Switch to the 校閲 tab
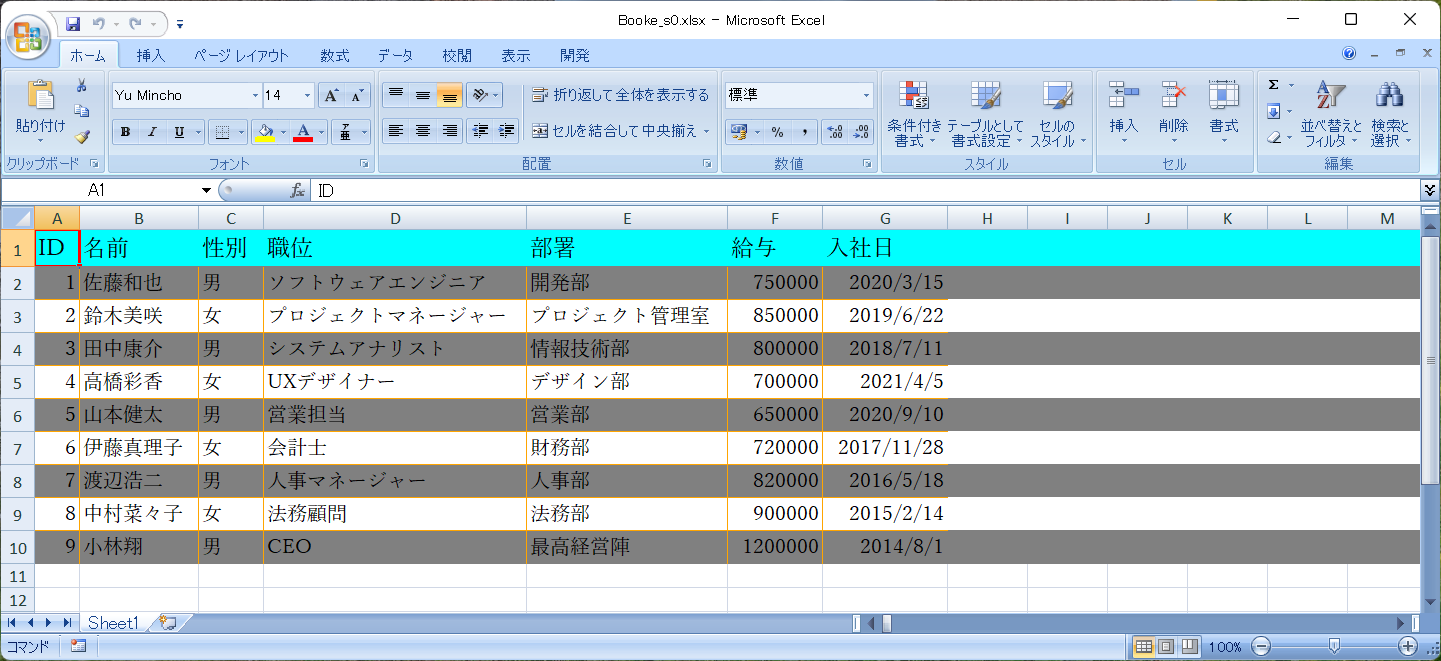This screenshot has height=661, width=1441. coord(457,56)
